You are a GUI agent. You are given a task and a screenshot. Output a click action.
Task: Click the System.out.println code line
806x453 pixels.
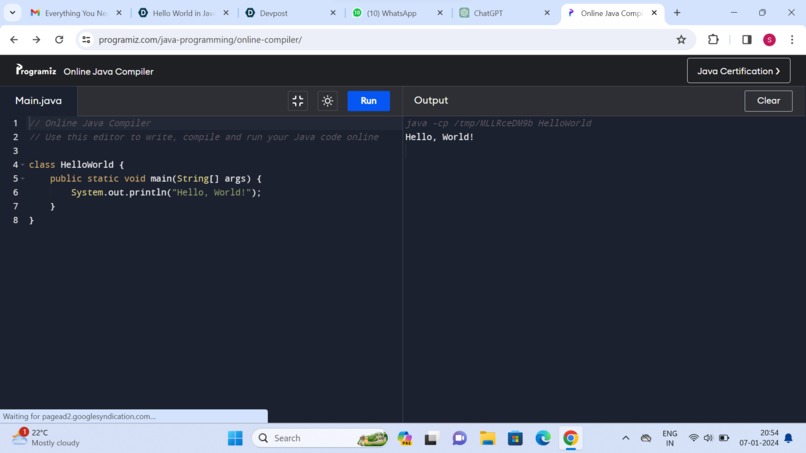166,192
